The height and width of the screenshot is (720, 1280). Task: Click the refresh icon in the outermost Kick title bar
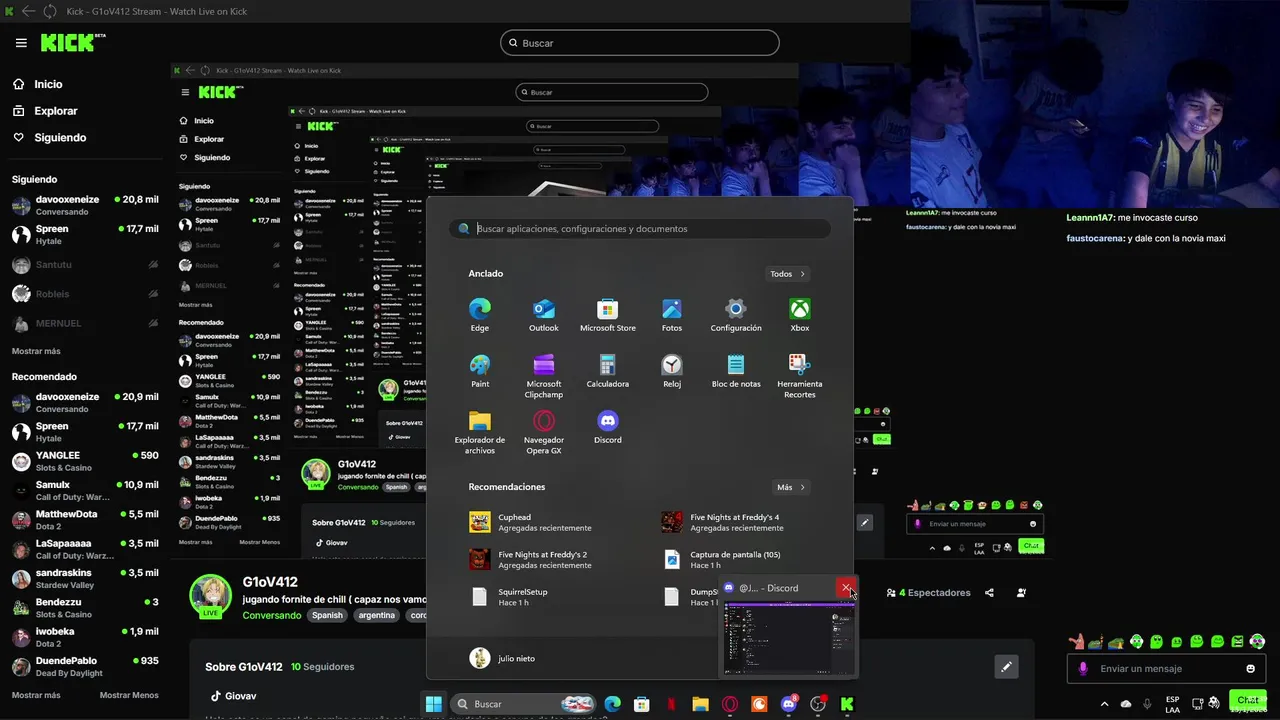point(49,11)
